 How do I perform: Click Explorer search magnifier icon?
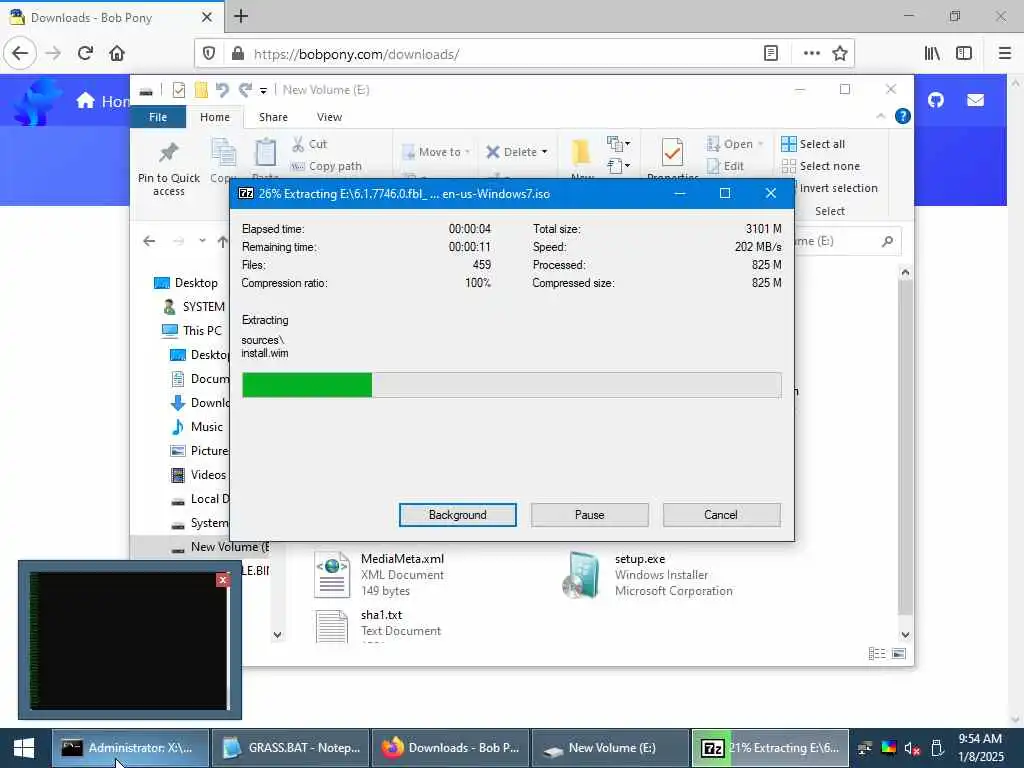(887, 241)
